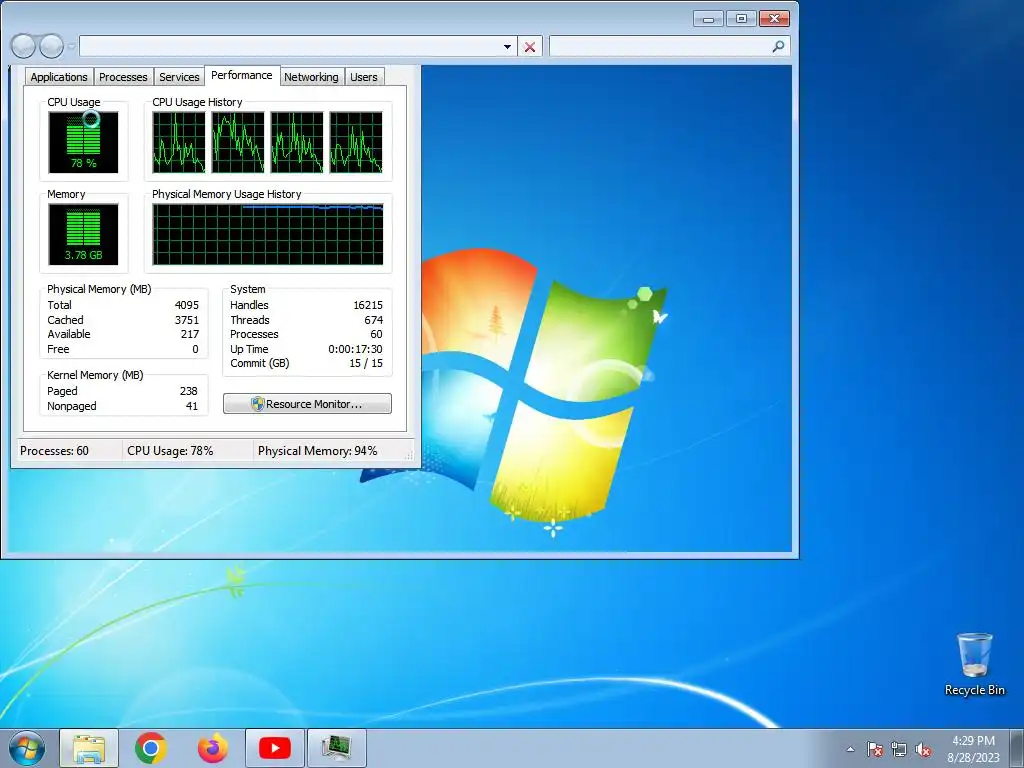Click the fourth CPU usage history graph
Viewport: 1024px width, 768px height.
(356, 142)
